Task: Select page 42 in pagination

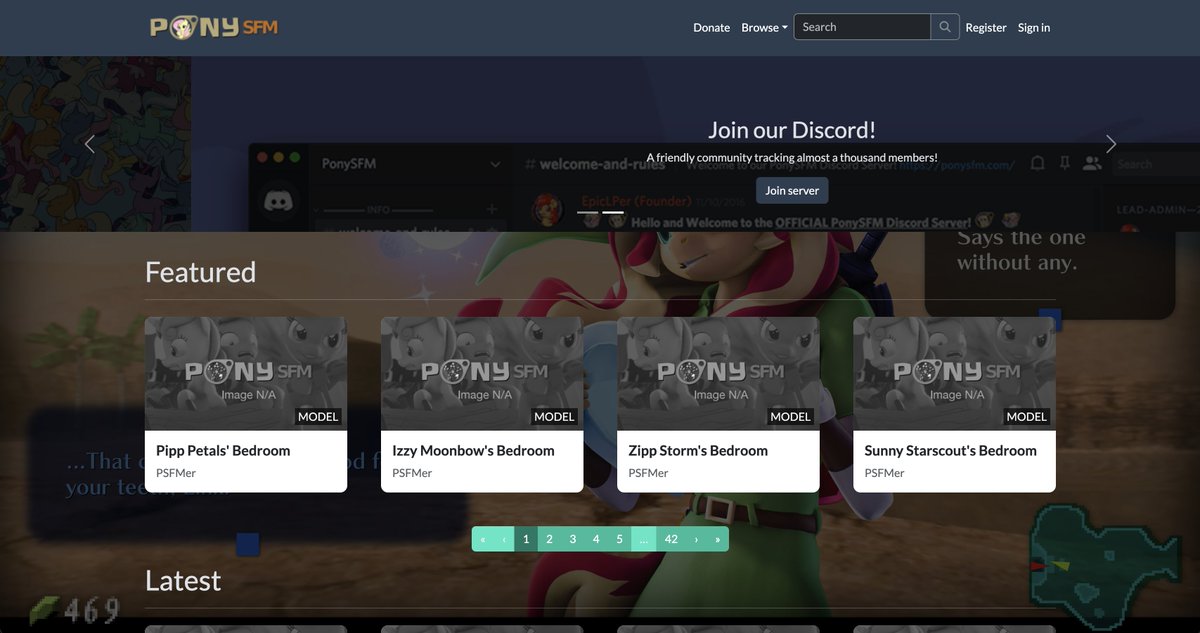Action: pos(671,539)
